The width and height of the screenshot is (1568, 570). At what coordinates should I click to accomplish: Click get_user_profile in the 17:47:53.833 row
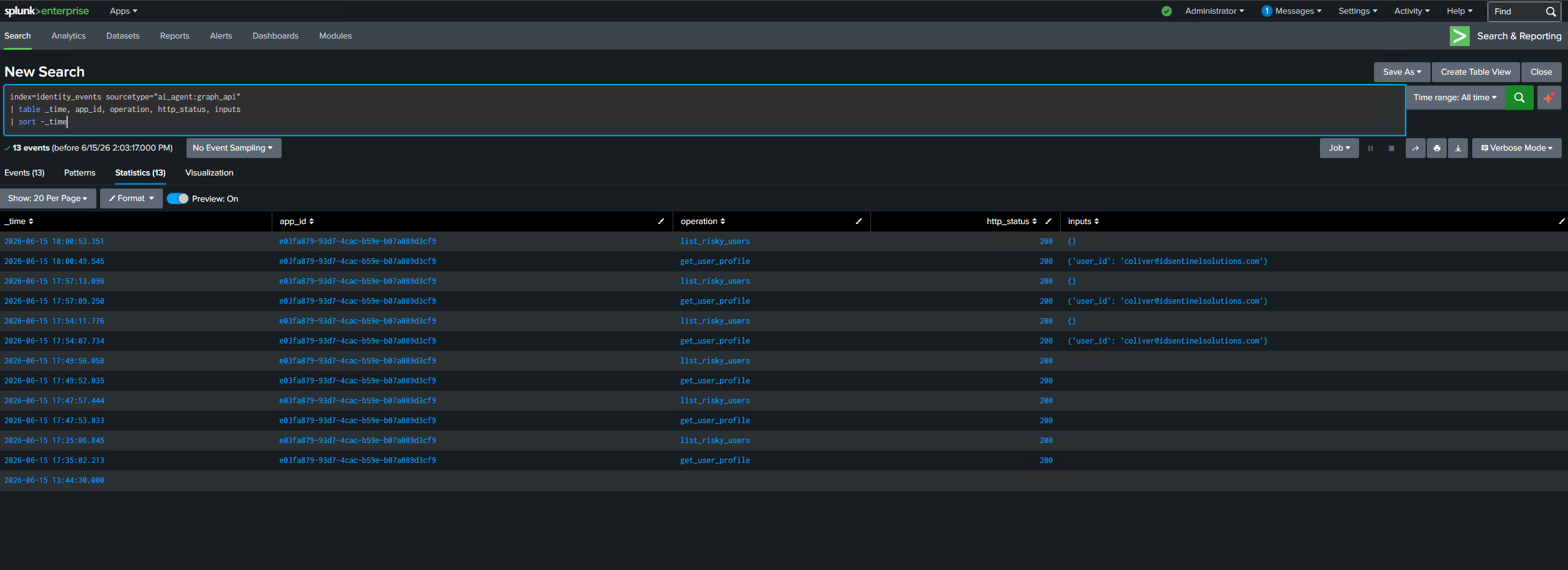pos(715,421)
